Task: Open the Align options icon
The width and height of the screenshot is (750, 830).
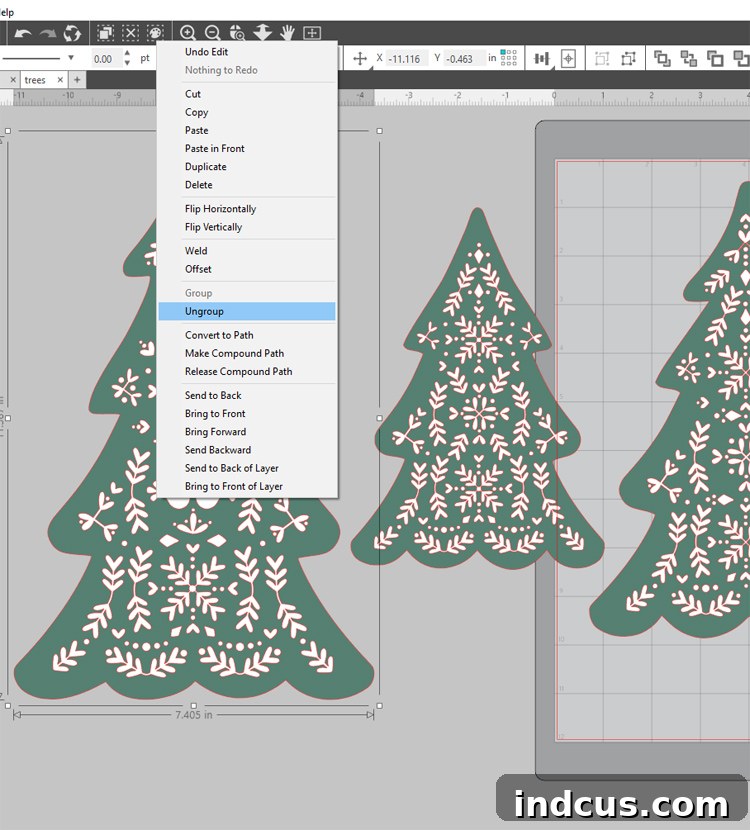Action: pos(542,58)
